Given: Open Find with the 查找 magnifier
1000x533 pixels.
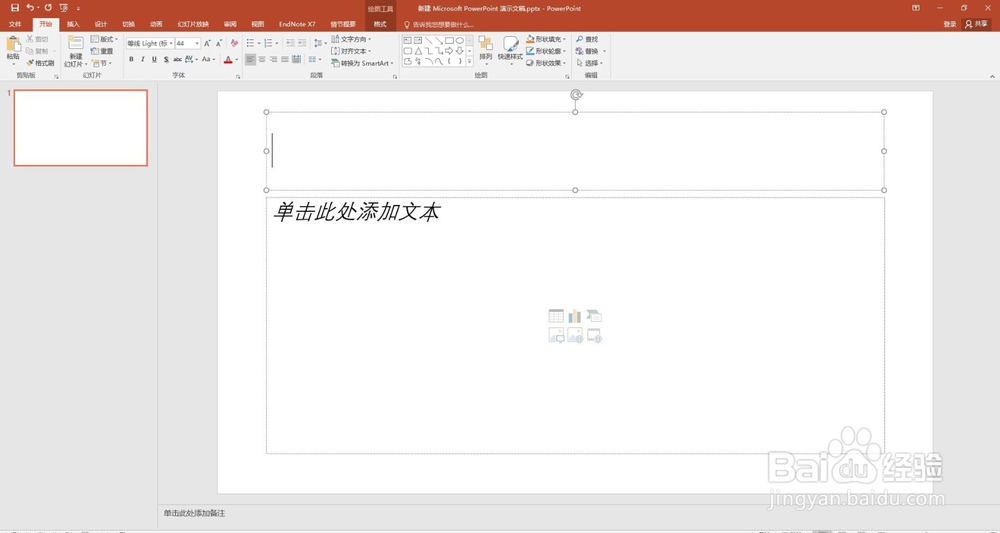Looking at the screenshot, I should (x=587, y=39).
